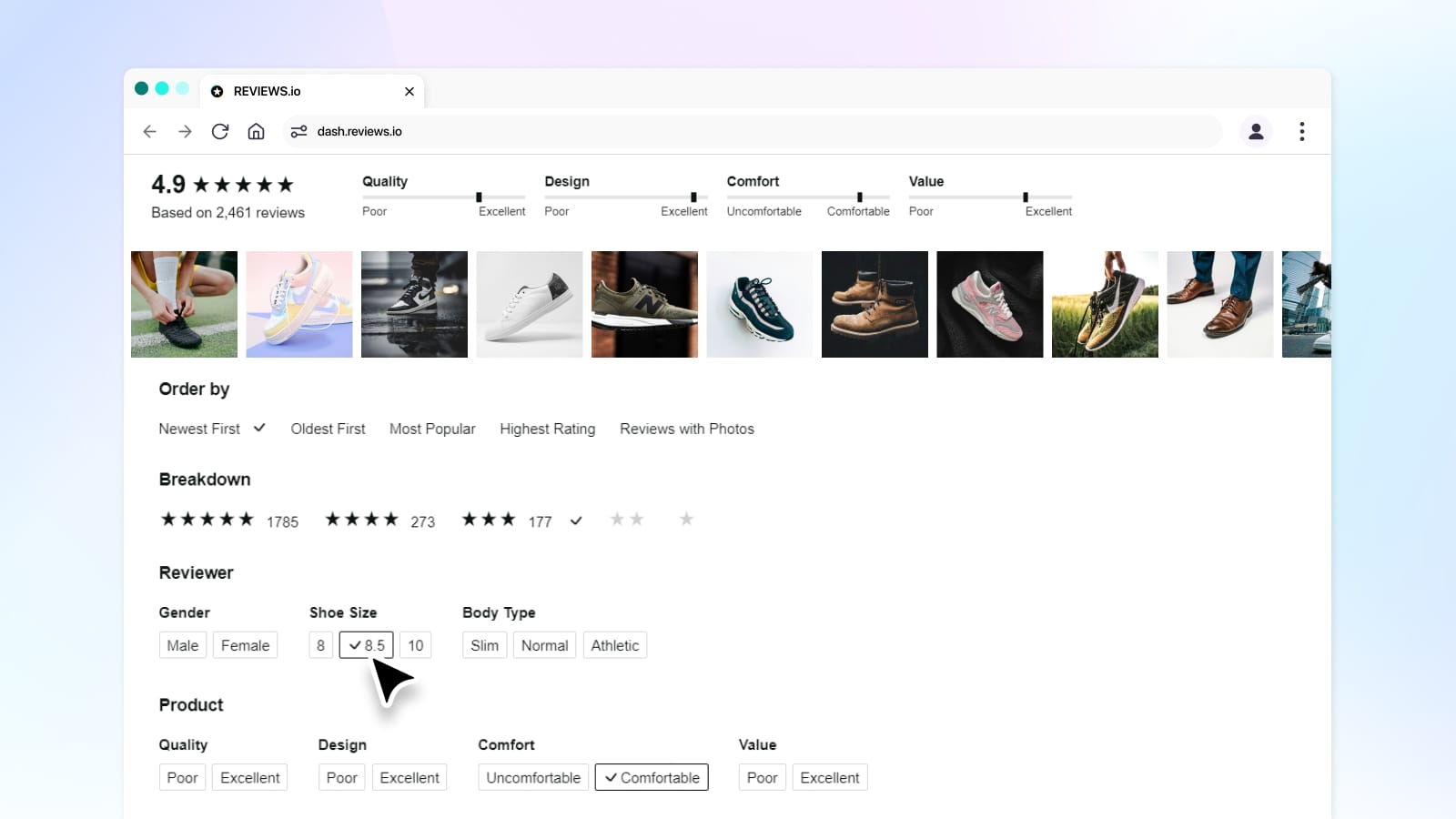Filter by one-star reviews
This screenshot has height=819, width=1456.
(x=686, y=520)
